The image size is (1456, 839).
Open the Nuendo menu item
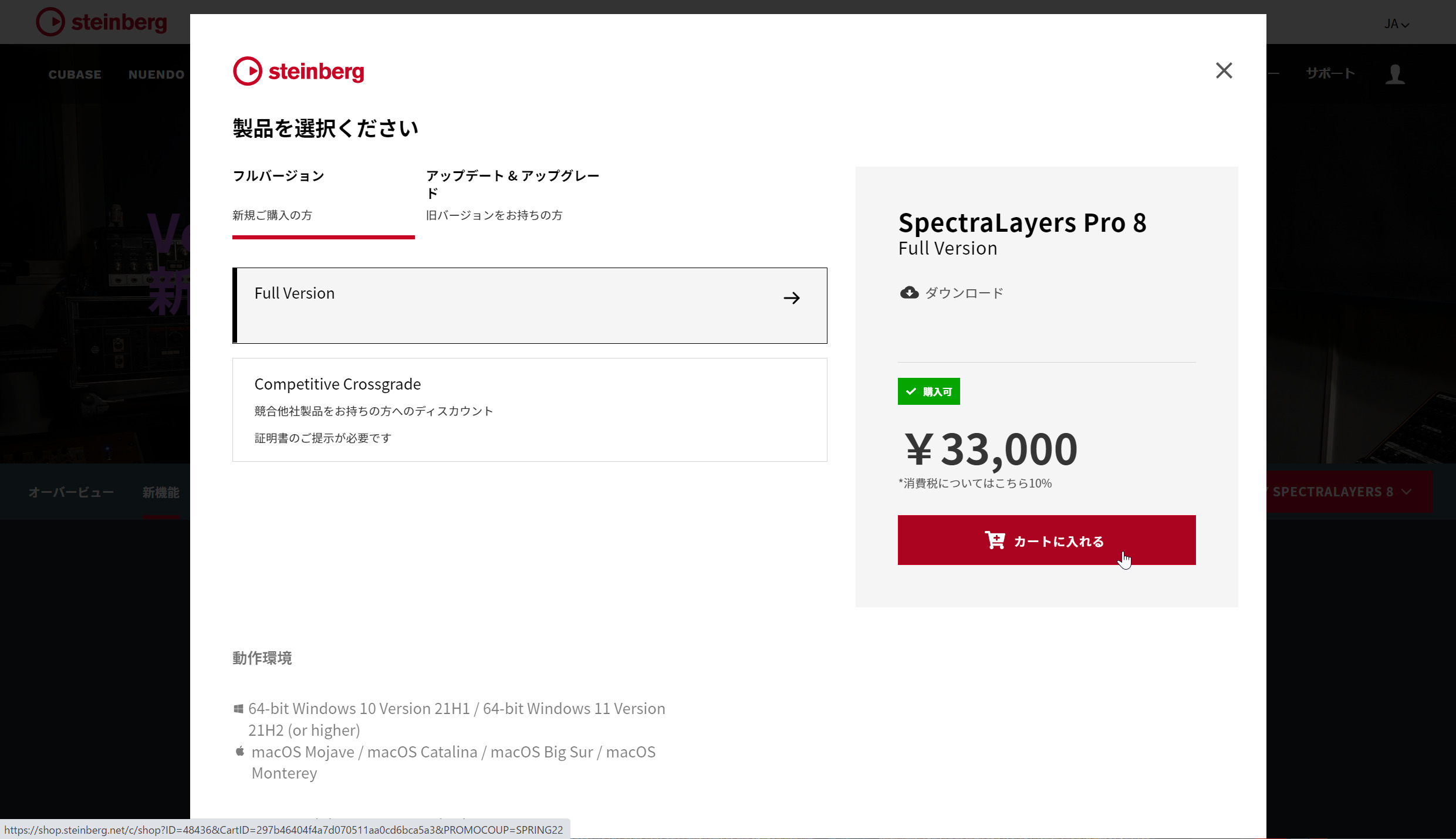157,75
